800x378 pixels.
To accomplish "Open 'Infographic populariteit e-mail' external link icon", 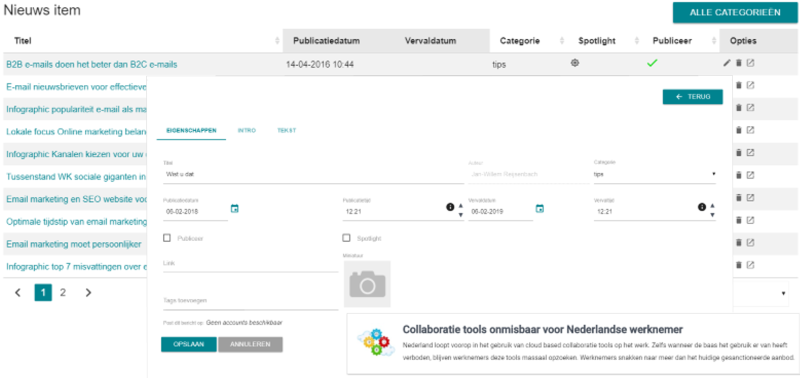I will click(x=750, y=108).
